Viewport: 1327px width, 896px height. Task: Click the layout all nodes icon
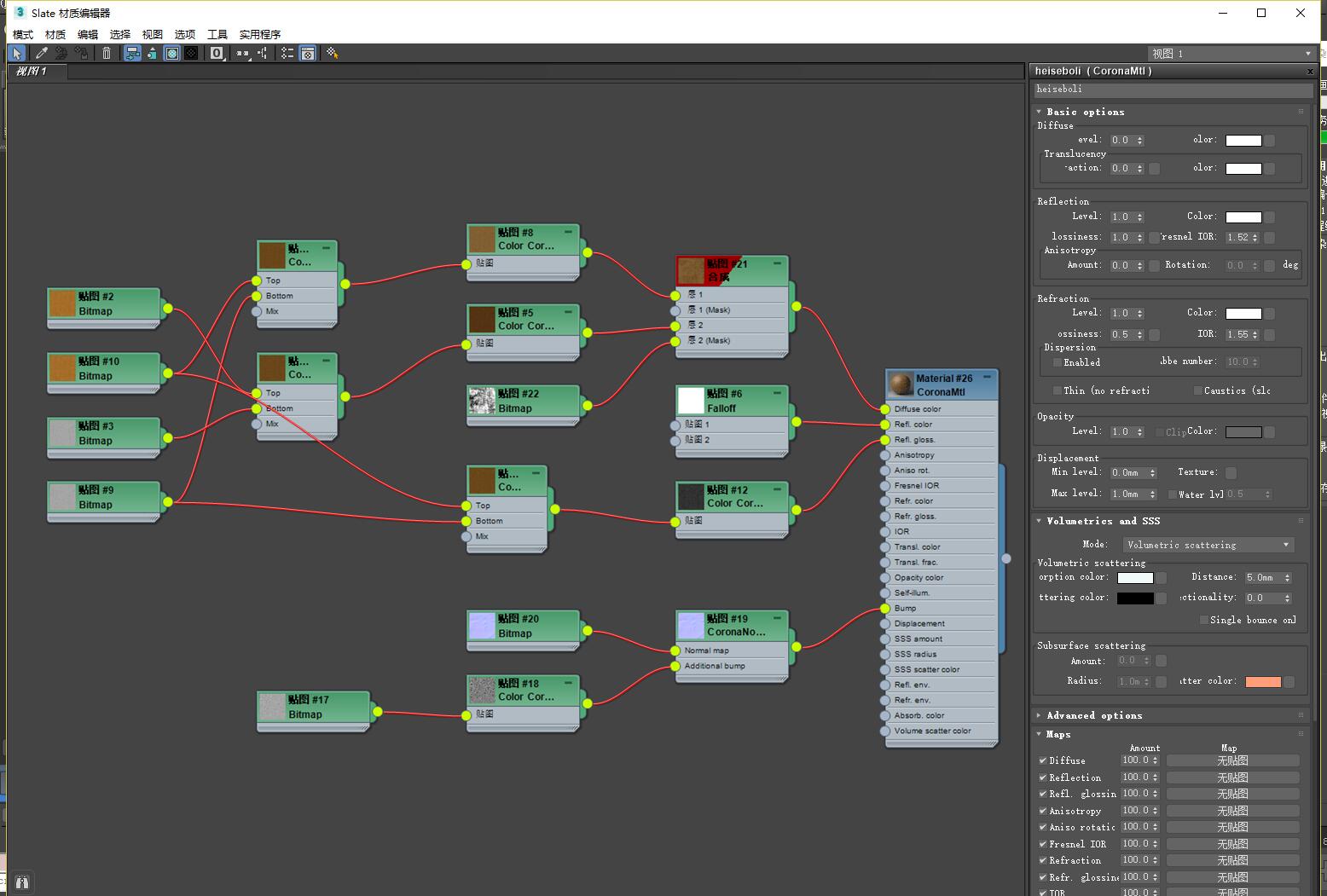tap(243, 53)
